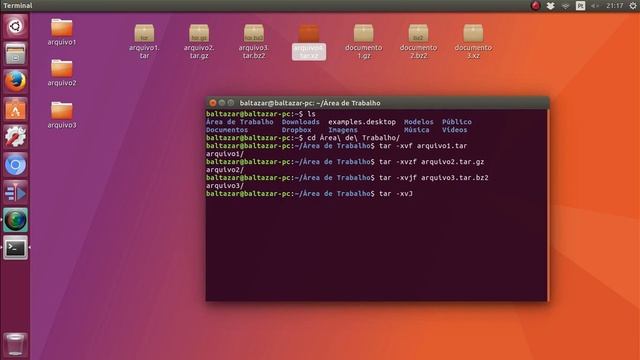640x360 pixels.
Task: Open the Ubuntu Dash search launcher
Action: (16, 27)
